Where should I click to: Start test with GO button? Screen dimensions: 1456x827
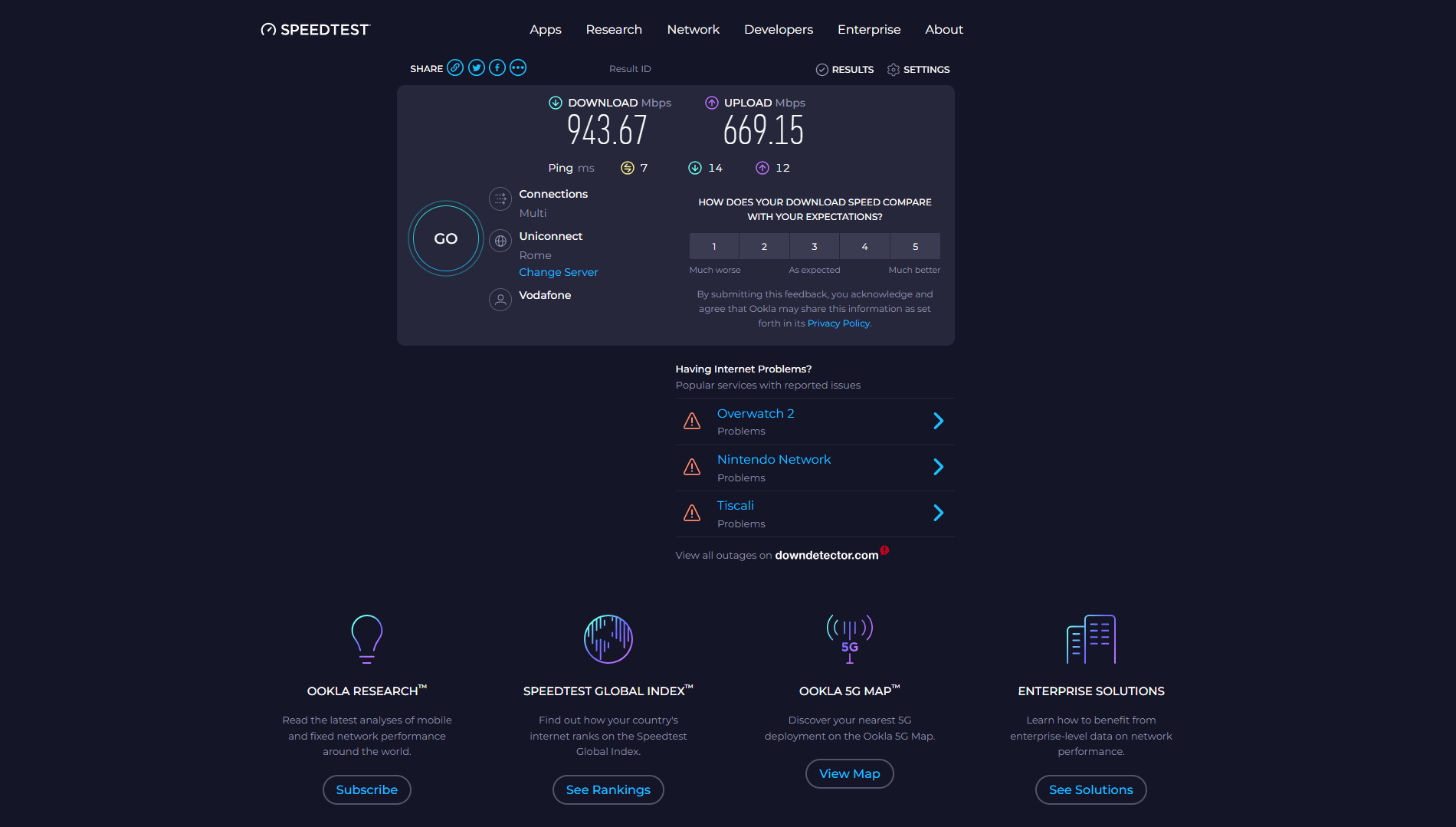[x=446, y=238]
